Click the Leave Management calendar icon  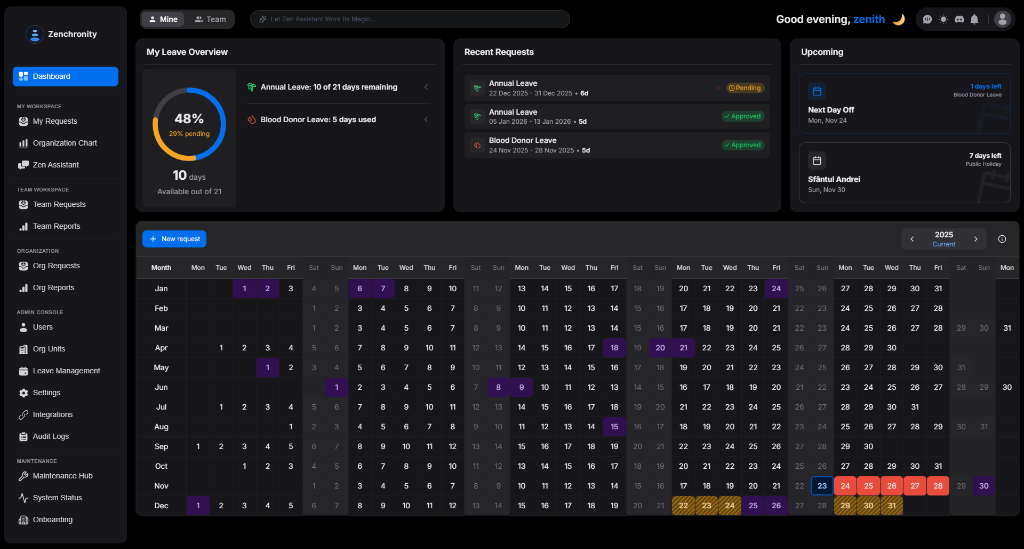(24, 371)
